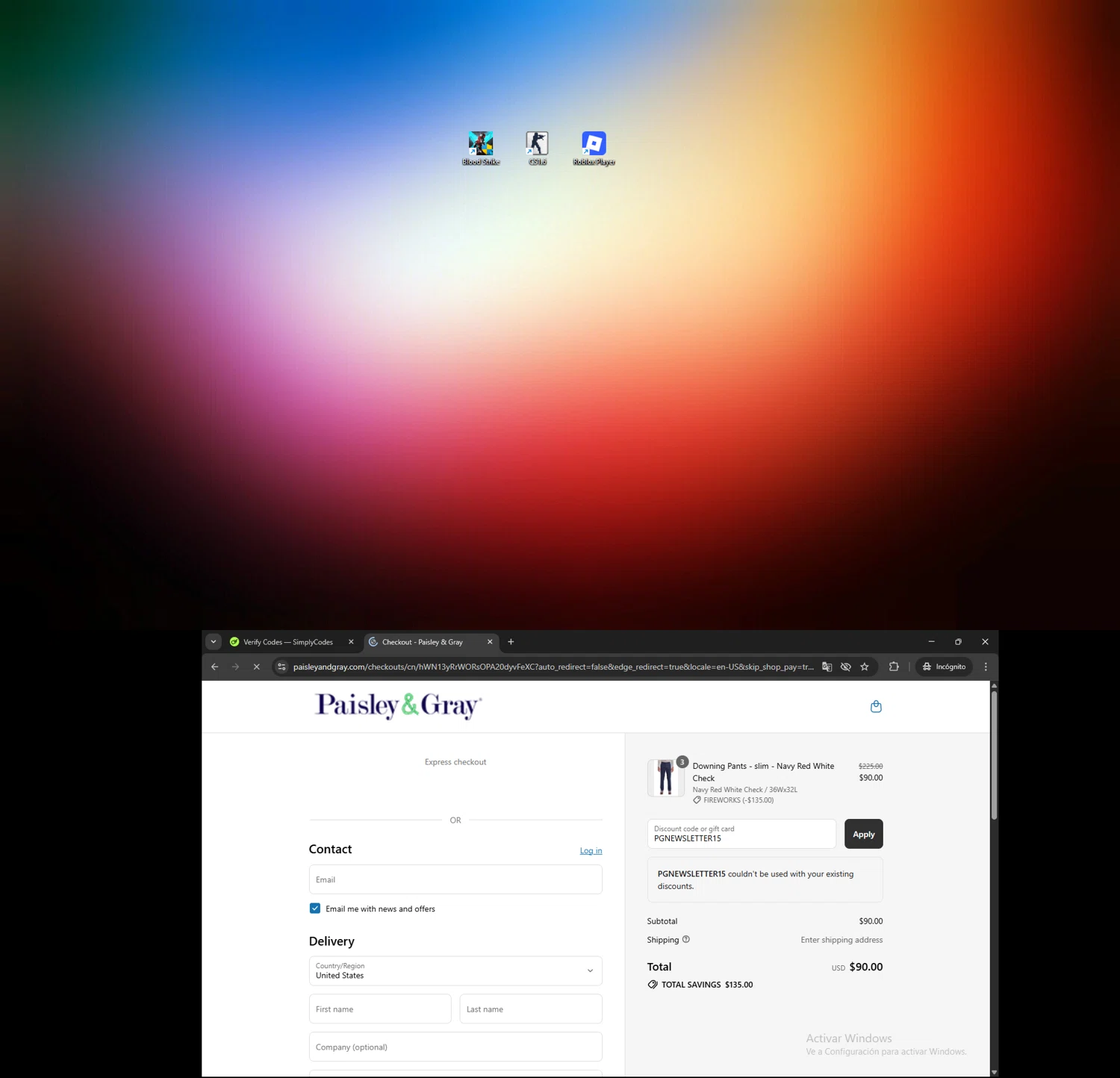Click the Enter shipping address text

pyautogui.click(x=841, y=940)
